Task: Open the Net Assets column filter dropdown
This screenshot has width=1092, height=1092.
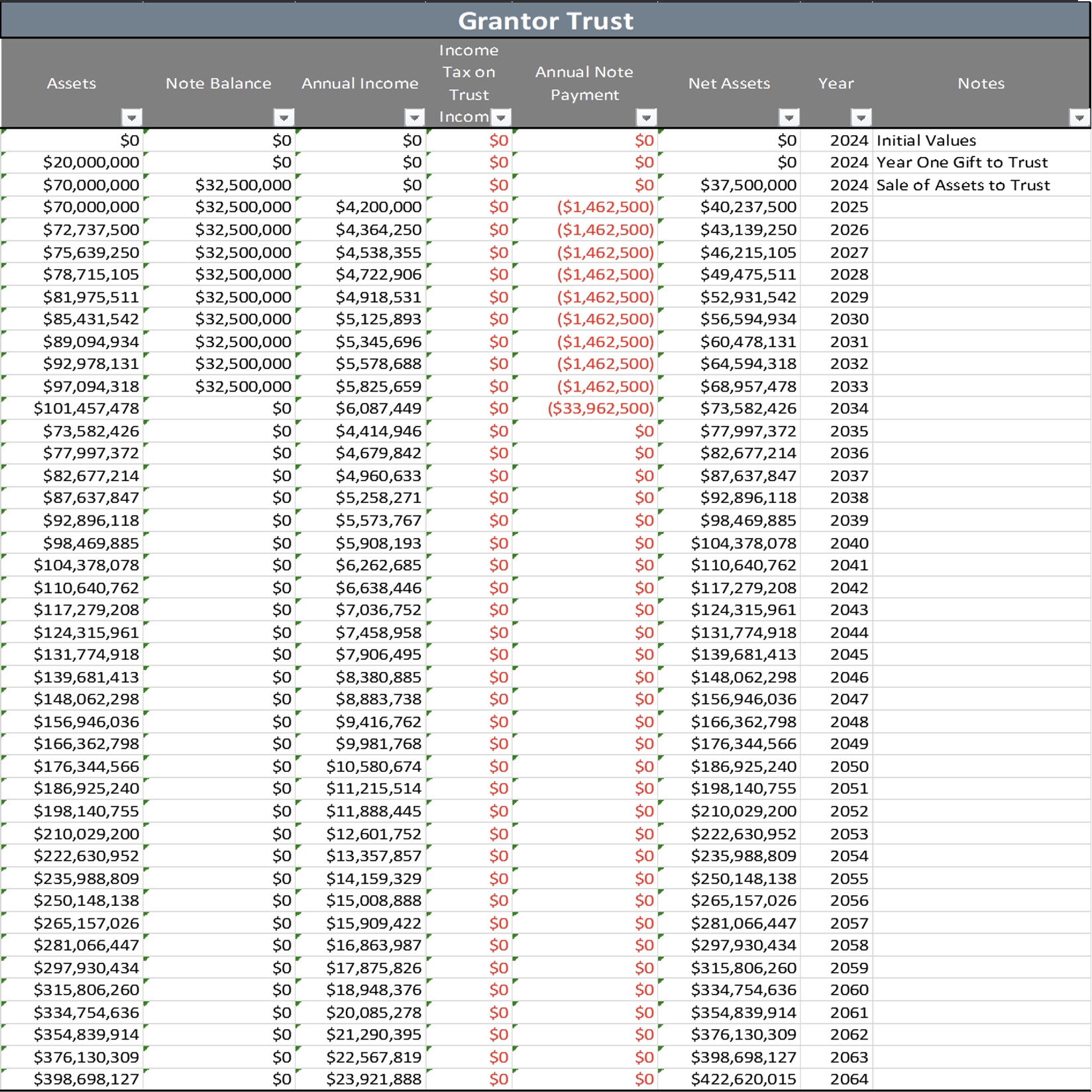Action: click(789, 117)
